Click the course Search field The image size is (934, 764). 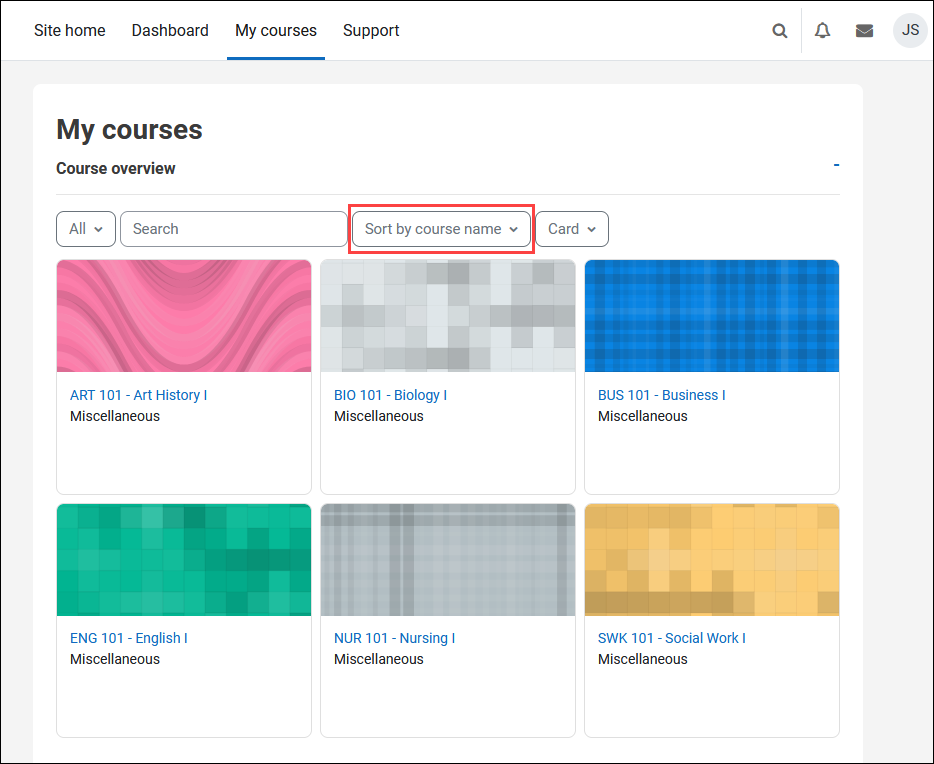(234, 229)
